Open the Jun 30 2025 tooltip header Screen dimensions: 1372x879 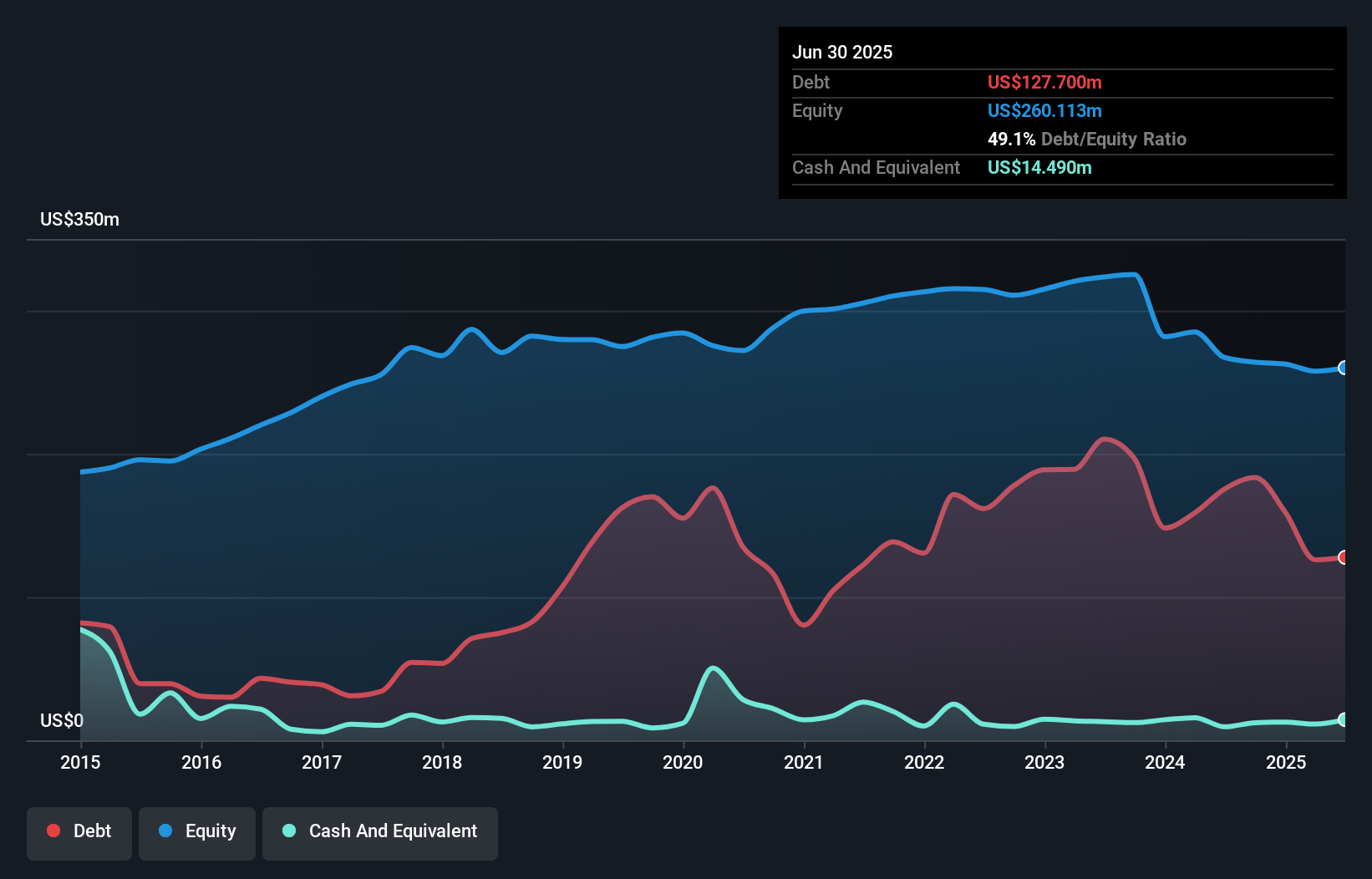[843, 52]
